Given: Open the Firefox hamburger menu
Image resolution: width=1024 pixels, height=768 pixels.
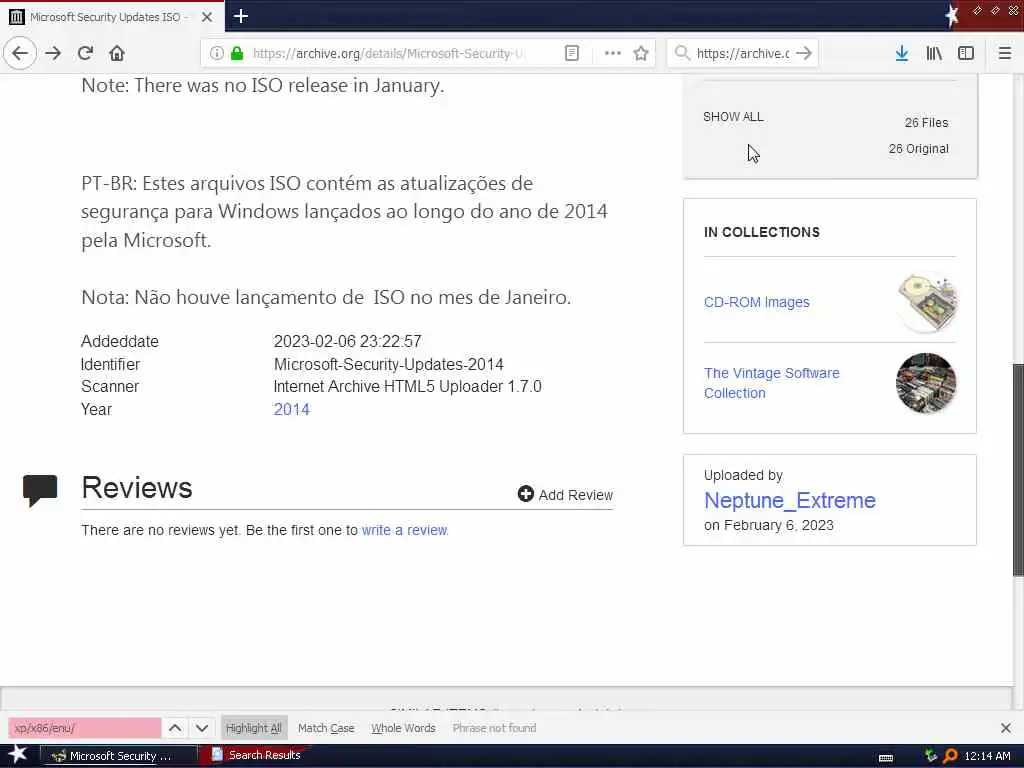Looking at the screenshot, I should (x=1004, y=53).
